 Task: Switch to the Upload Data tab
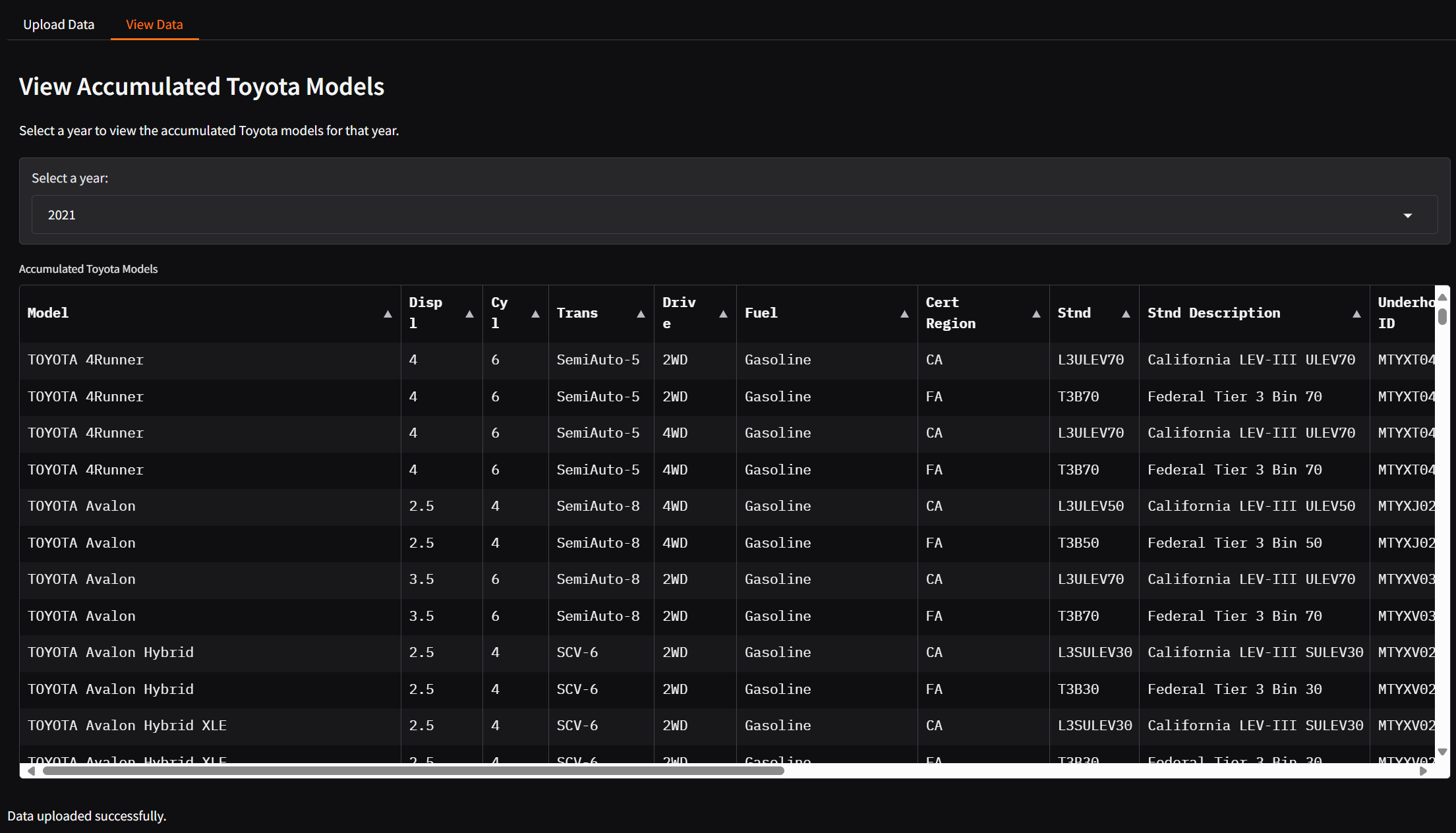(x=59, y=24)
